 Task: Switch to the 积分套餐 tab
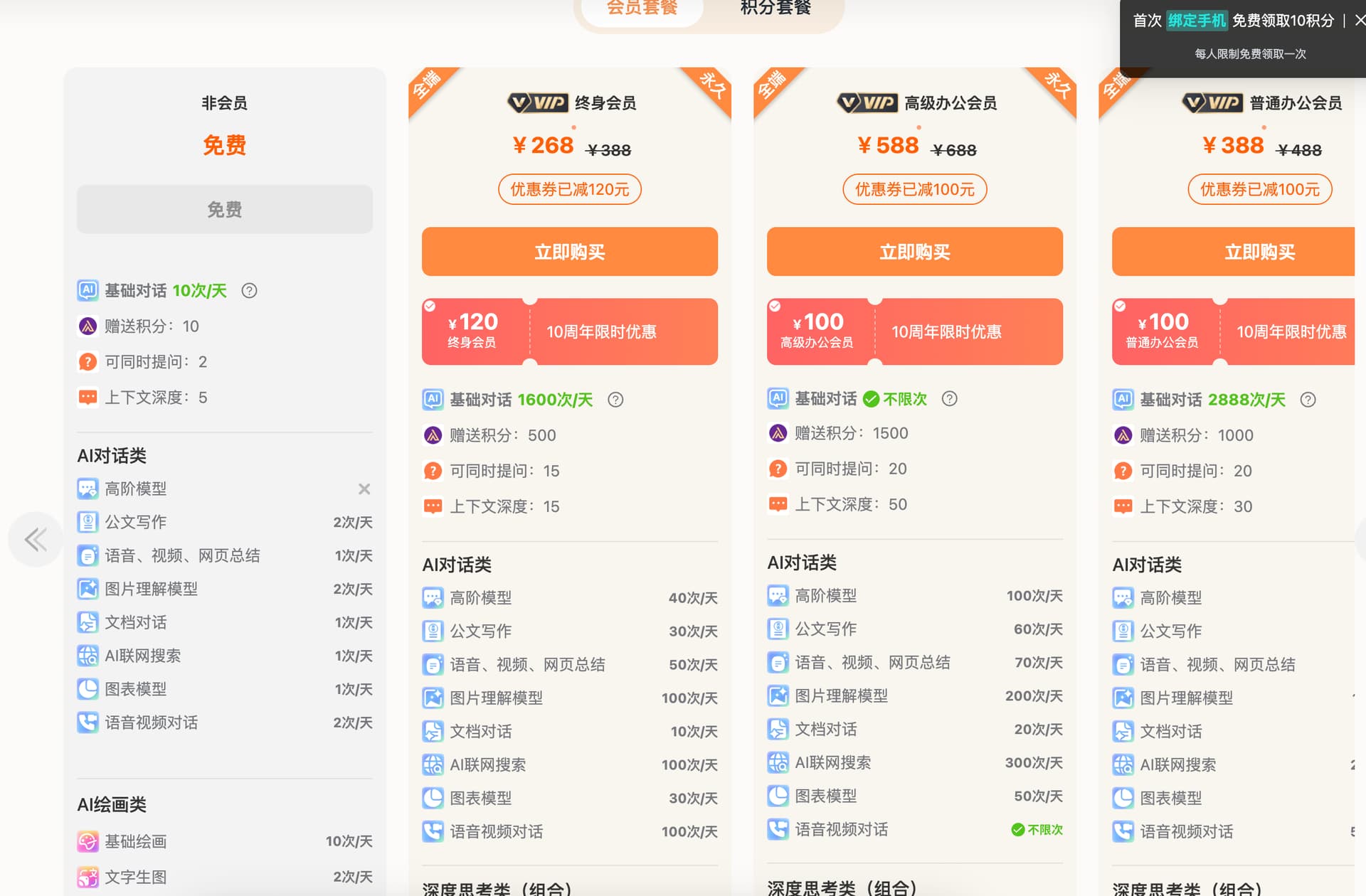775,9
